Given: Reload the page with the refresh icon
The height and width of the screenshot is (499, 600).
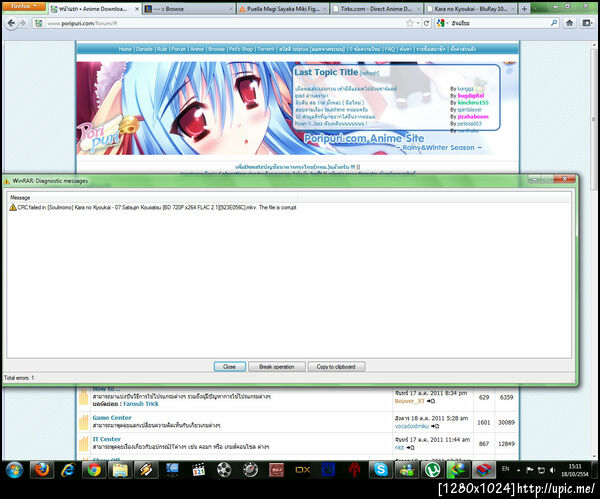Looking at the screenshot, I should [426, 23].
